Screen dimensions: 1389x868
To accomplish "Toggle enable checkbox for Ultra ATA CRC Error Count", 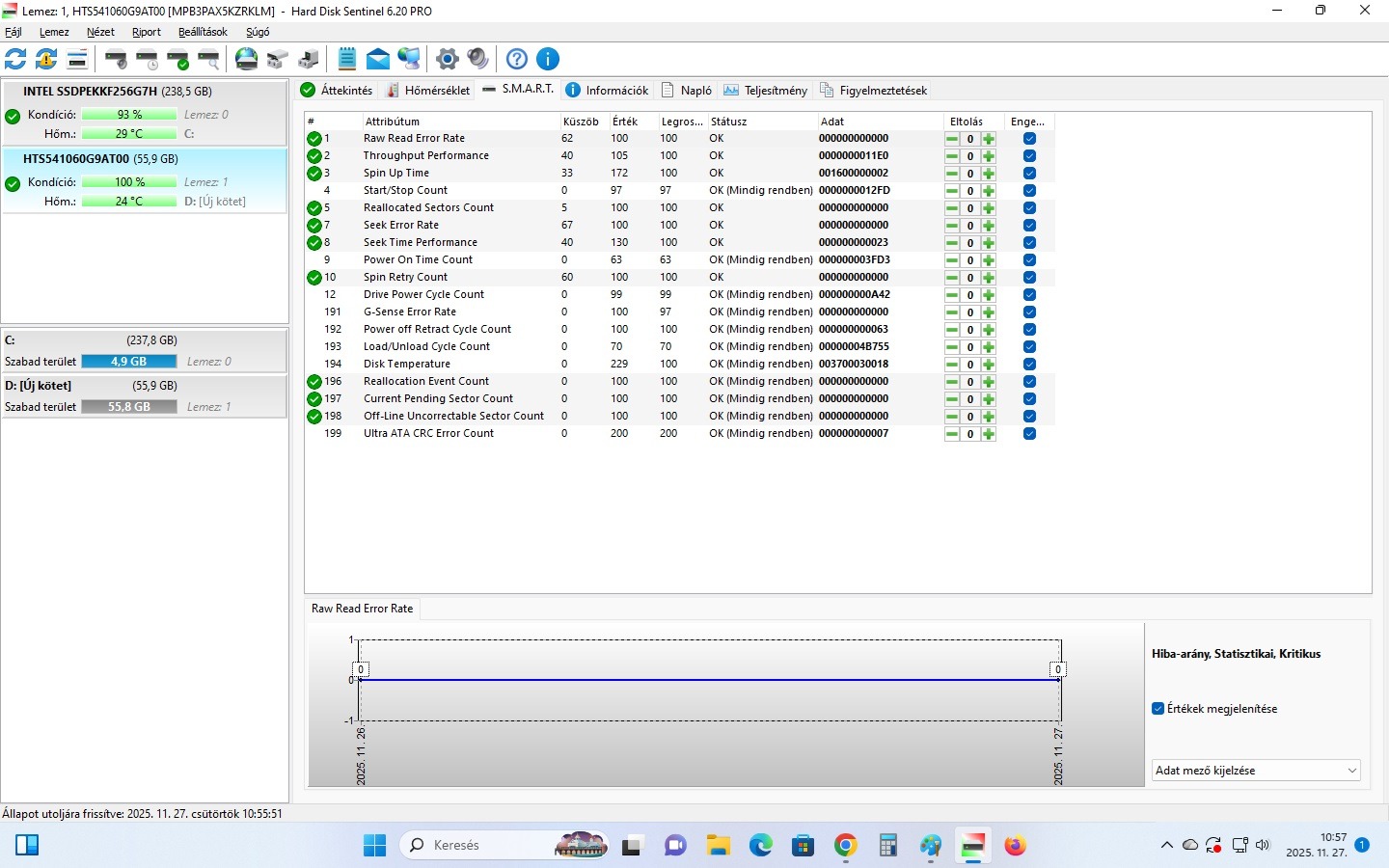I will point(1029,434).
